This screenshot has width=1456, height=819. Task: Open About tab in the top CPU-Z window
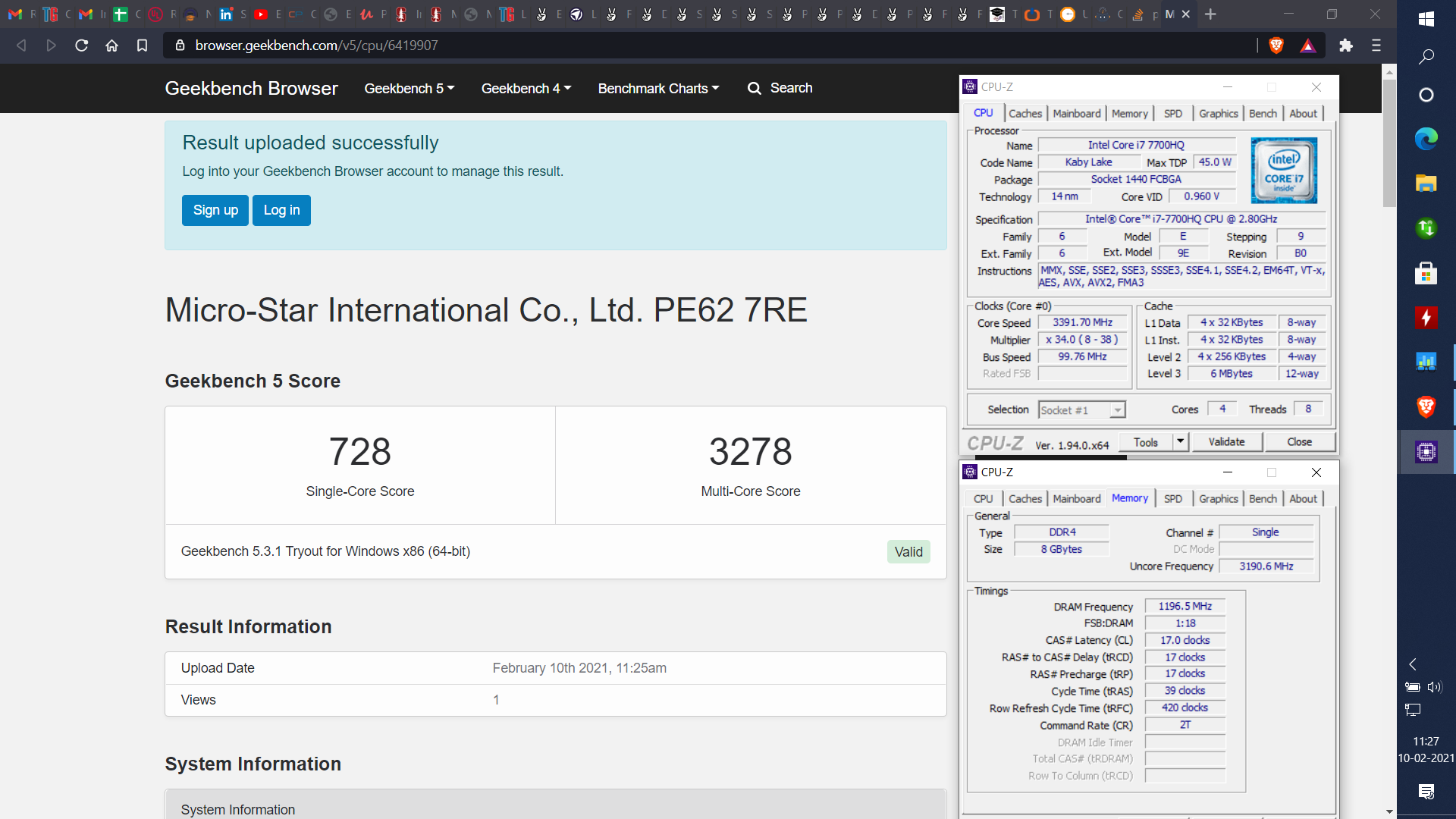1303,114
